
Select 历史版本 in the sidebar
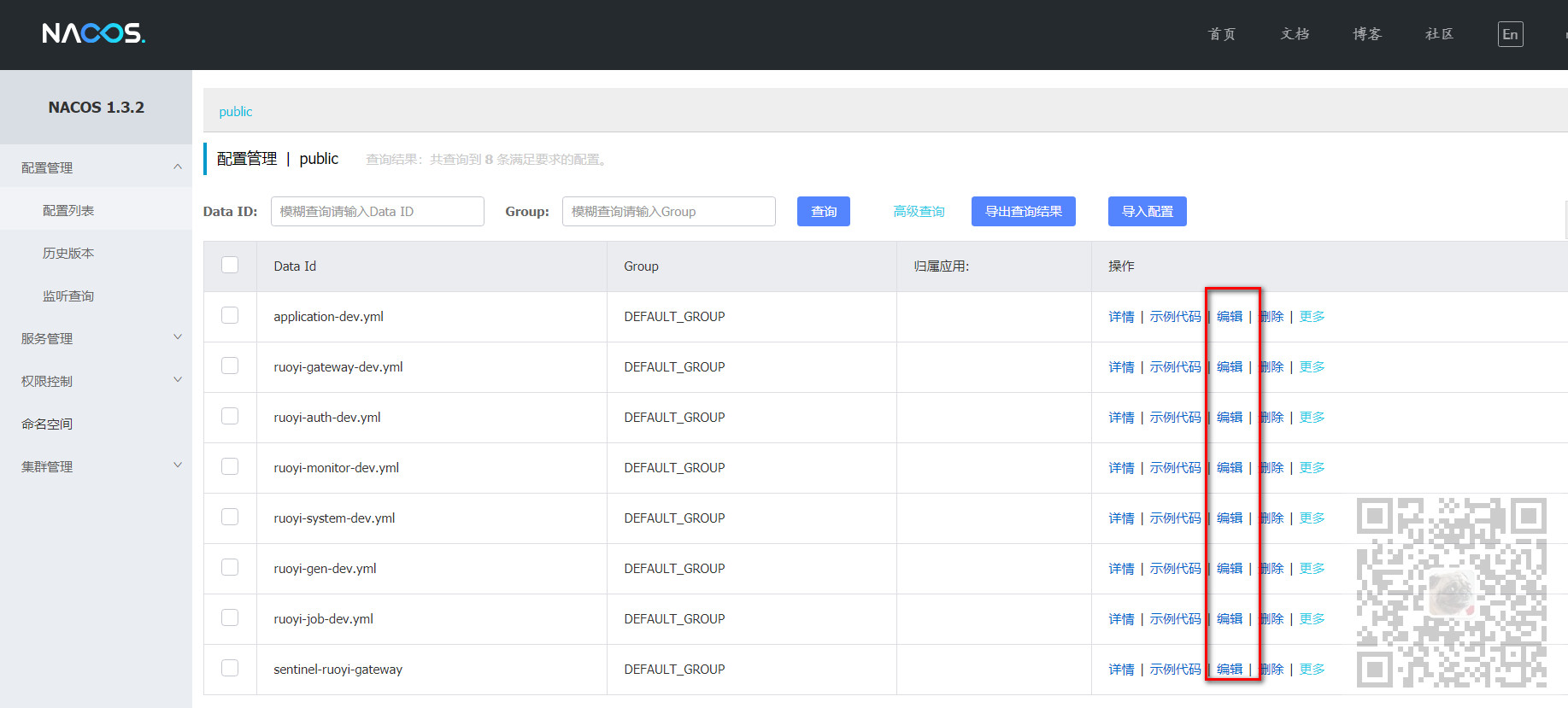click(x=96, y=253)
